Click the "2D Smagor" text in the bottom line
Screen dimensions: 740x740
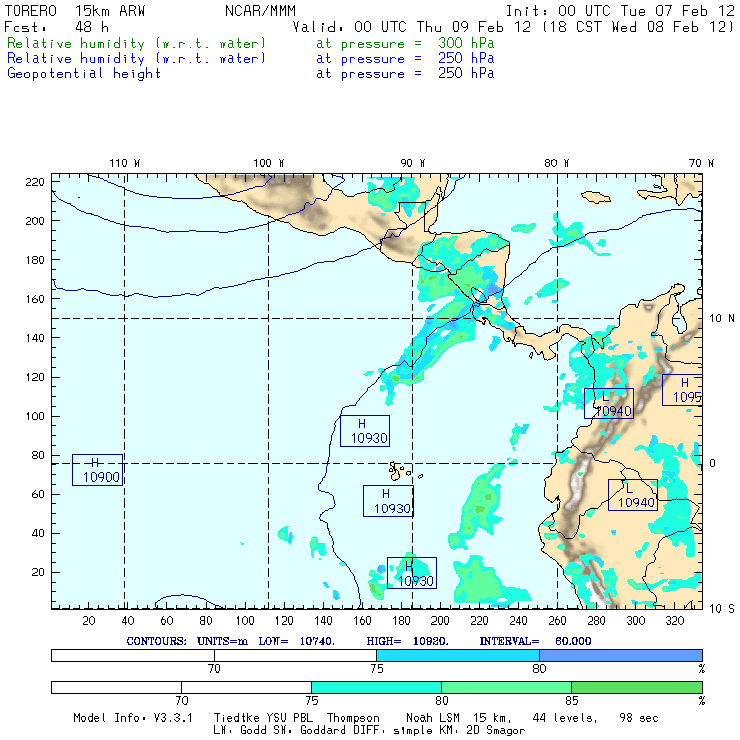496,731
